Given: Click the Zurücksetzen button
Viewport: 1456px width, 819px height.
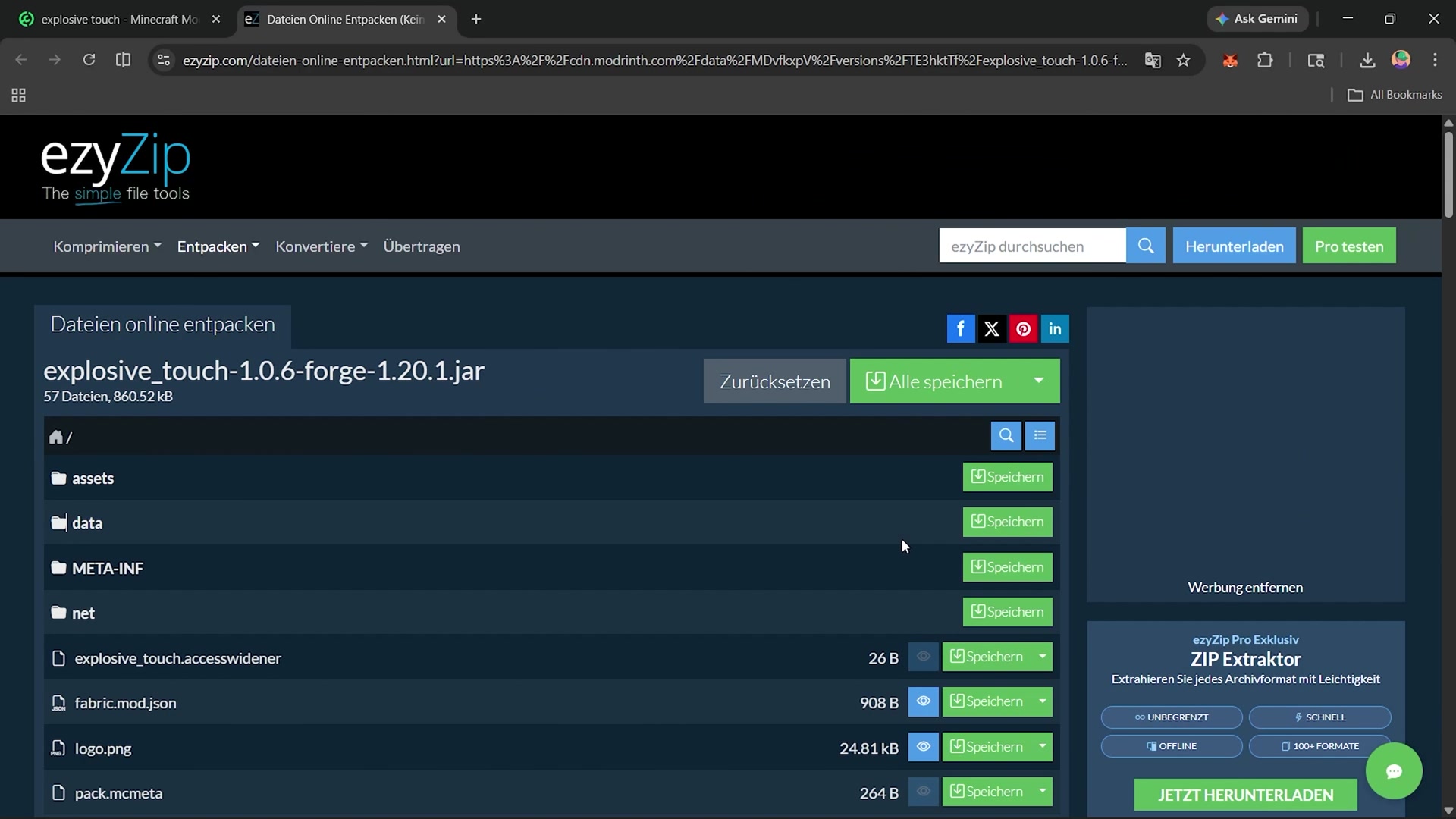Looking at the screenshot, I should (774, 381).
